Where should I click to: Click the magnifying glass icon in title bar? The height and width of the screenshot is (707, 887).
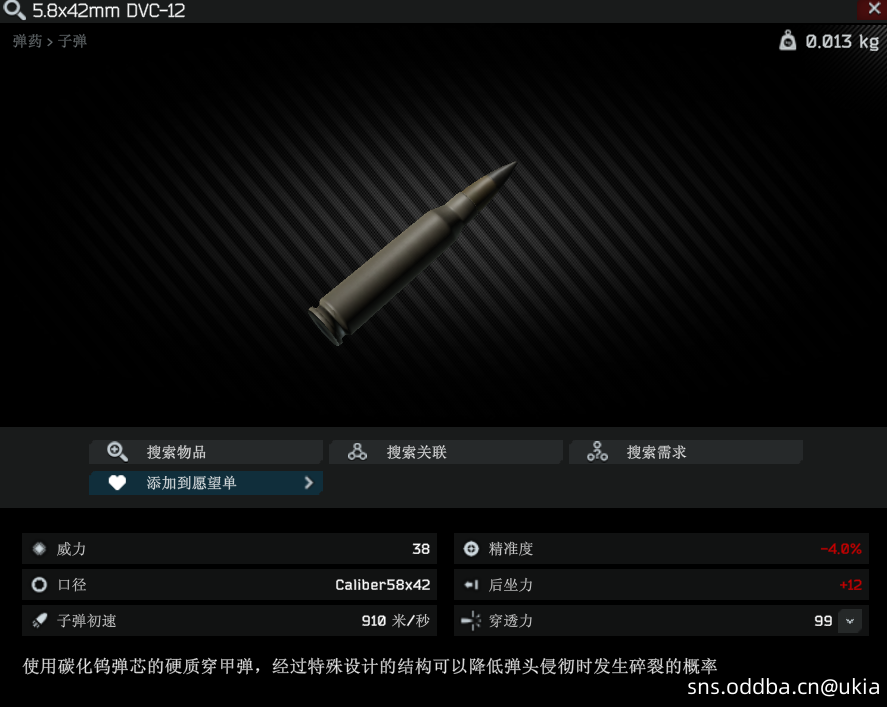[14, 11]
